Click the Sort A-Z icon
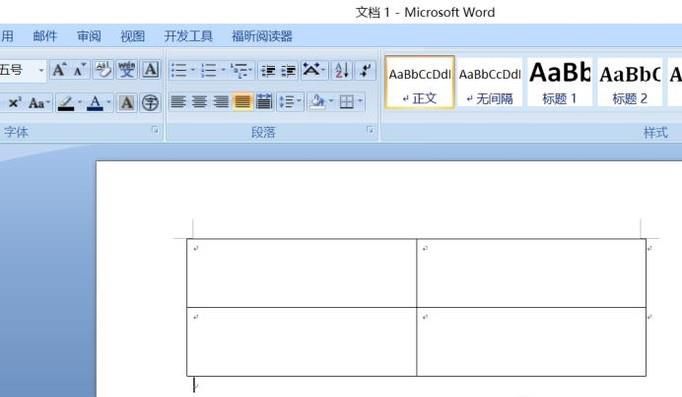The width and height of the screenshot is (682, 397). [x=341, y=70]
